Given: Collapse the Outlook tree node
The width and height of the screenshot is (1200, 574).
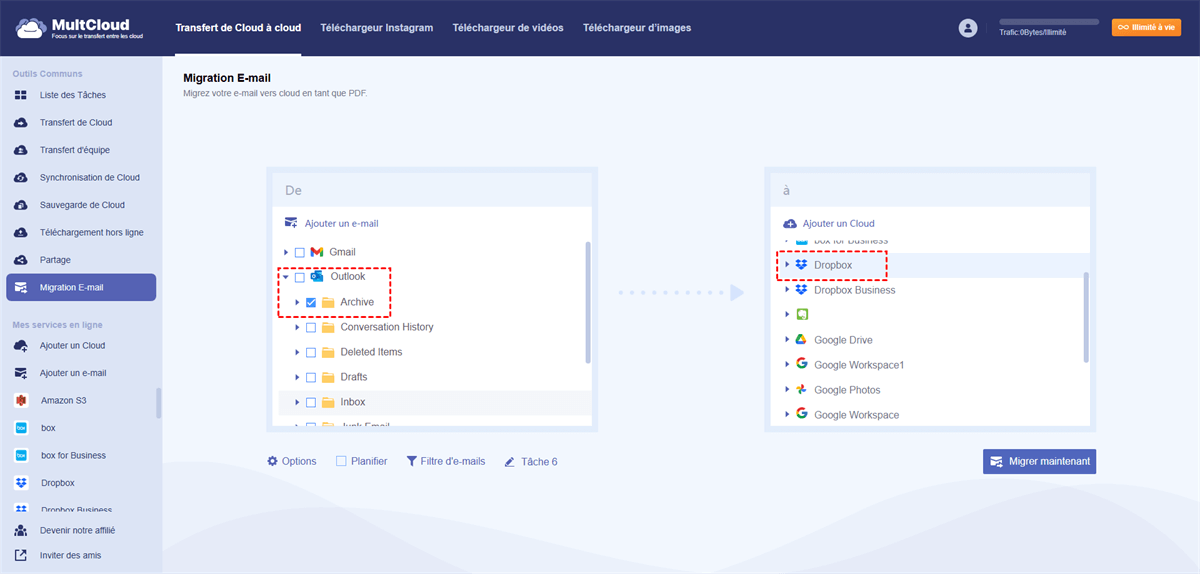Looking at the screenshot, I should tap(286, 277).
